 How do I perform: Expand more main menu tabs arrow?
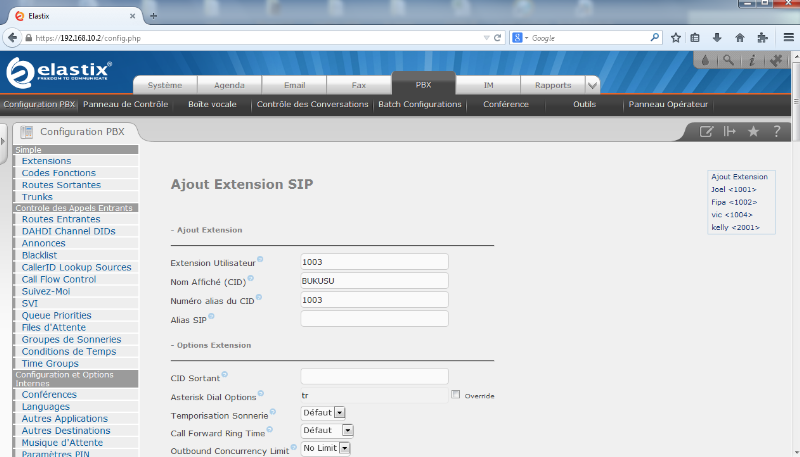[x=592, y=85]
